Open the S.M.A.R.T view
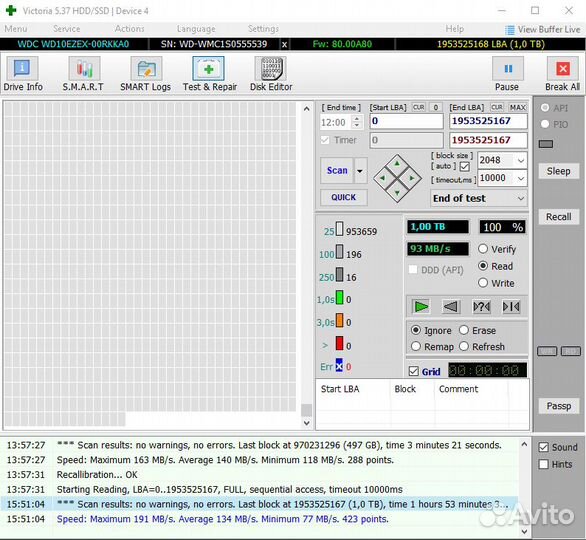The height and width of the screenshot is (540, 586). click(x=83, y=74)
